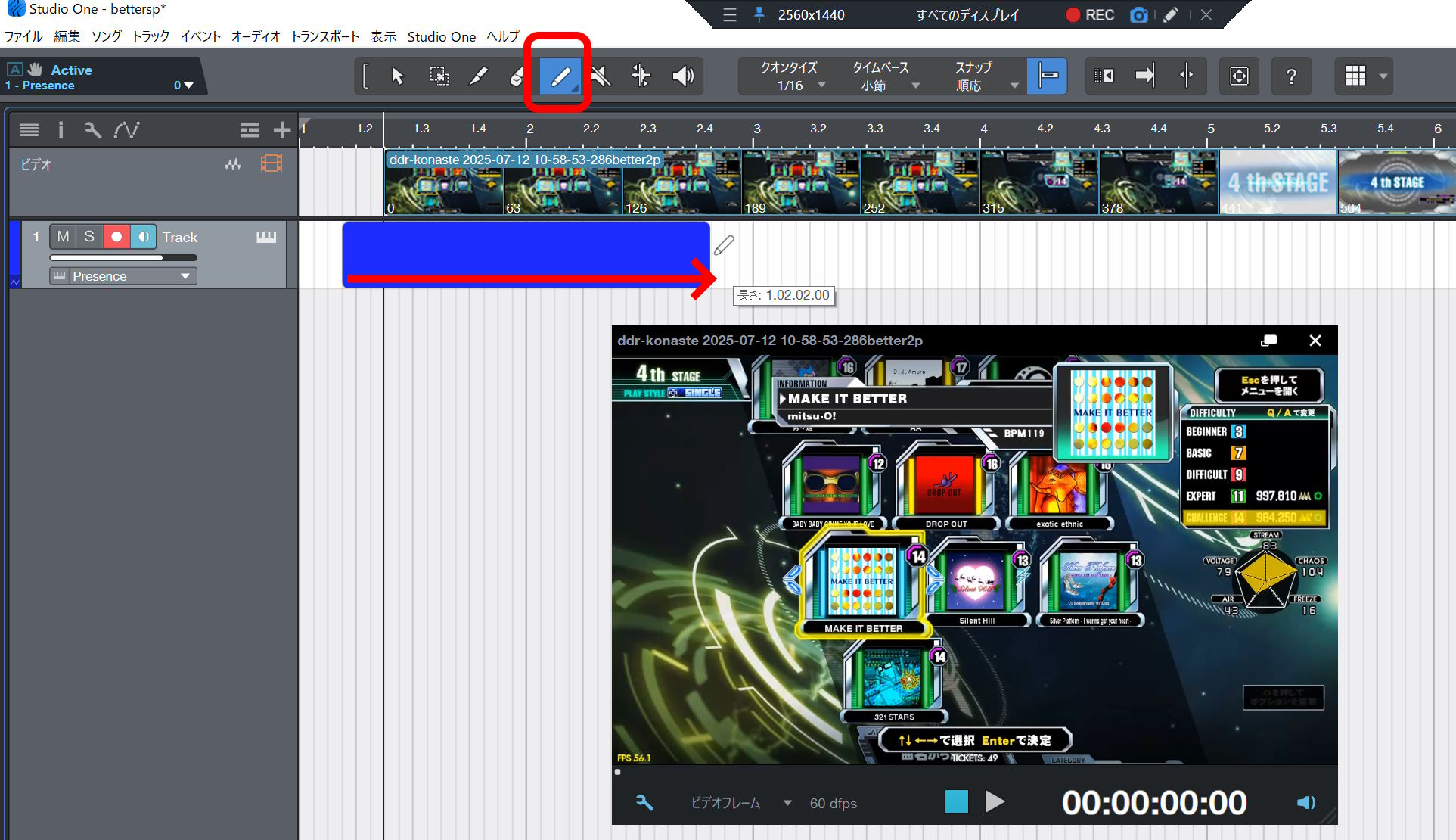The width and height of the screenshot is (1456, 840).
Task: Select the Arrow tool
Action: tap(397, 76)
